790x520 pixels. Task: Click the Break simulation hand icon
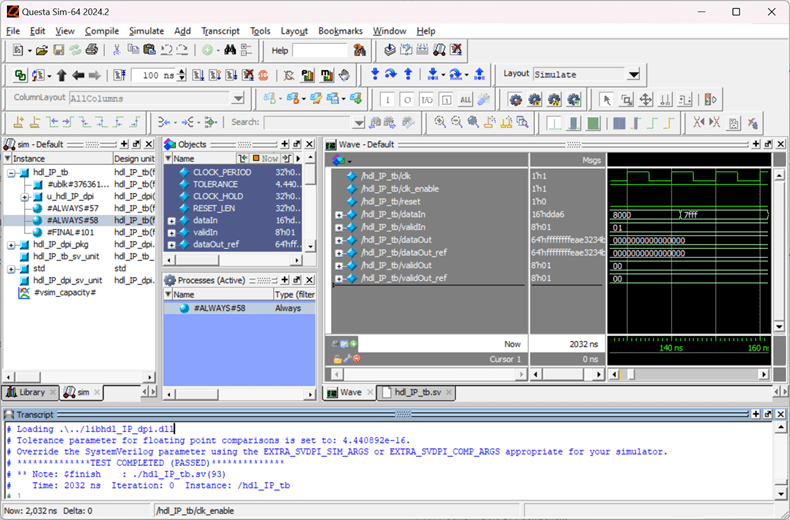pyautogui.click(x=344, y=75)
